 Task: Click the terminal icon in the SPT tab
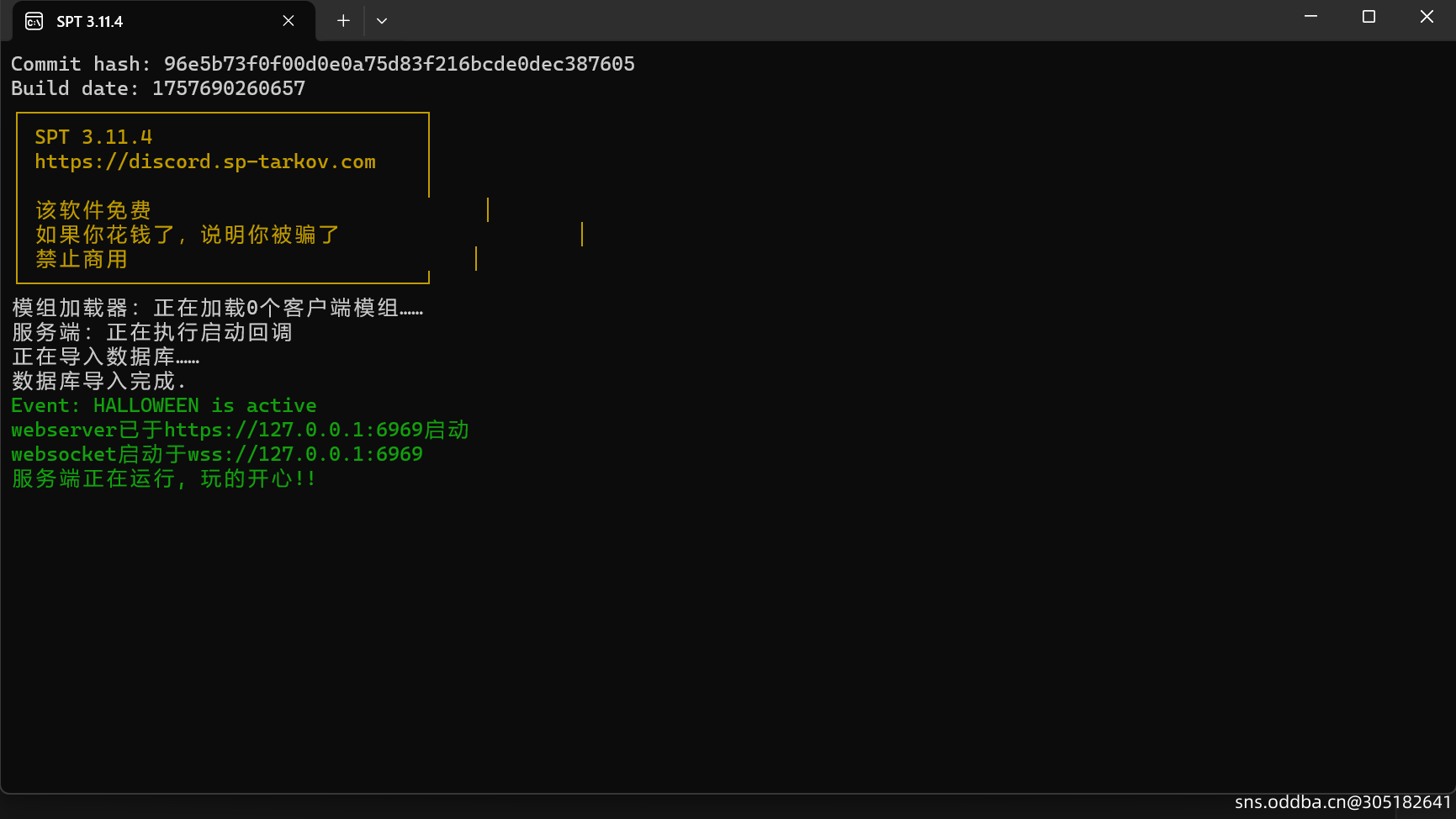pyautogui.click(x=34, y=21)
